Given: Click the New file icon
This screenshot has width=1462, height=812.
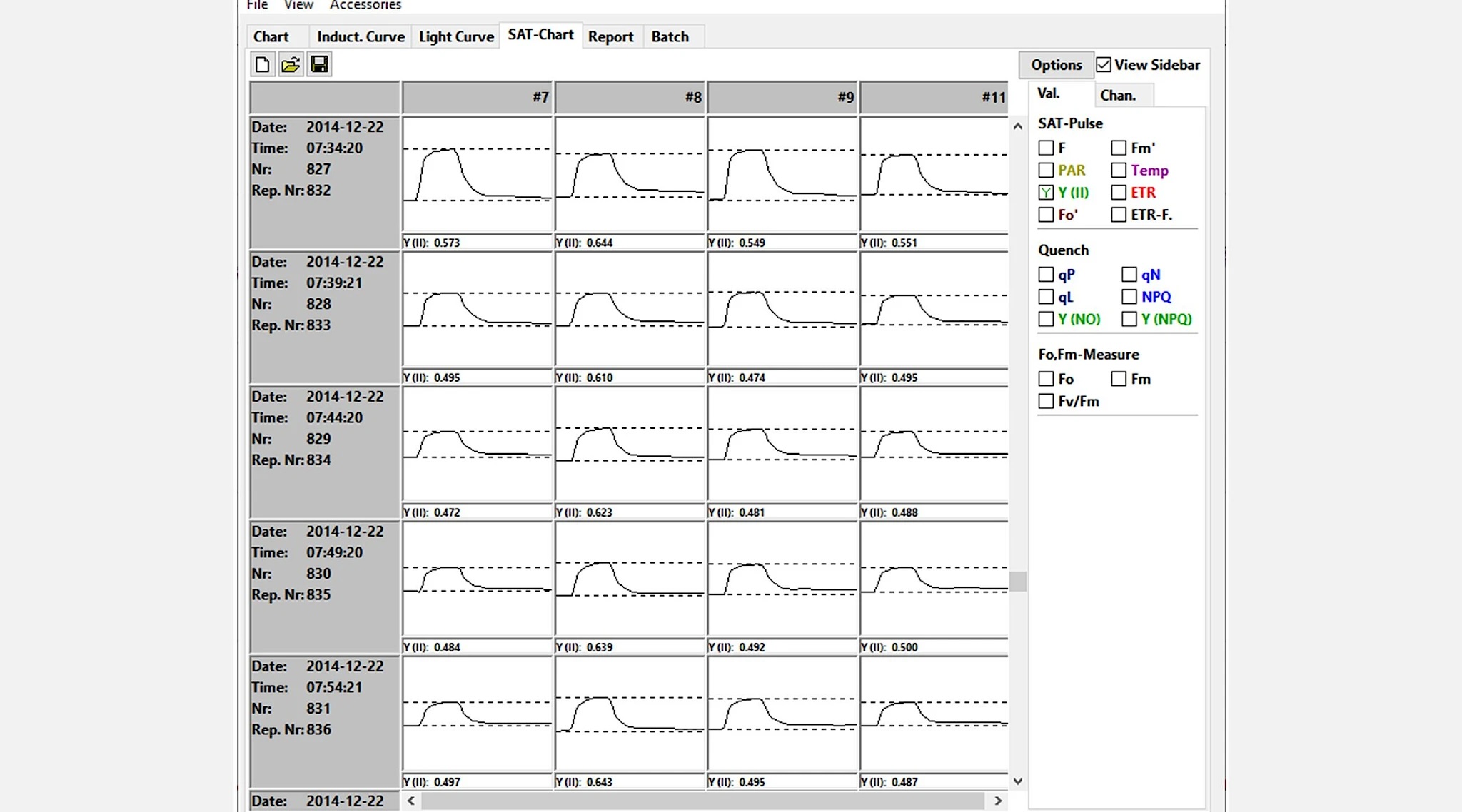Looking at the screenshot, I should click(x=262, y=65).
